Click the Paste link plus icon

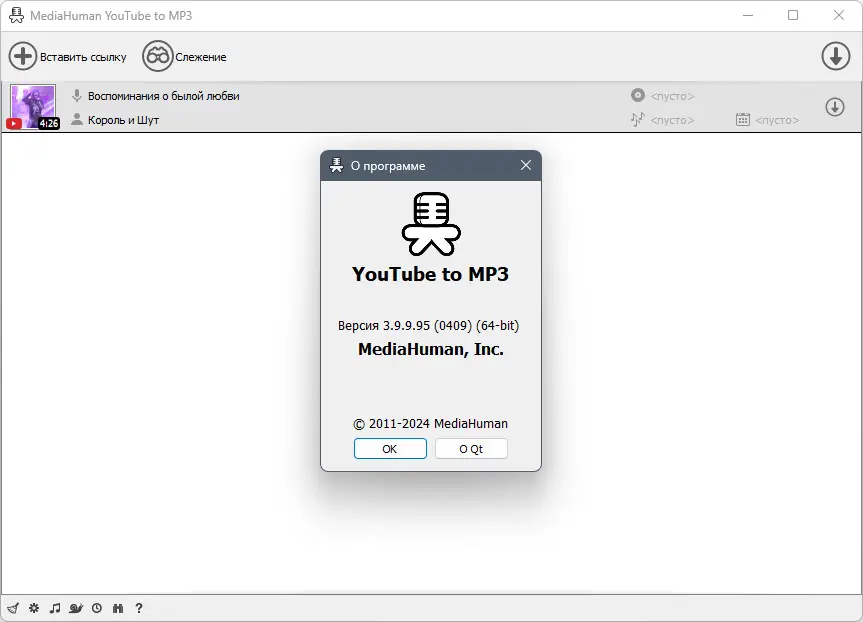[x=23, y=56]
